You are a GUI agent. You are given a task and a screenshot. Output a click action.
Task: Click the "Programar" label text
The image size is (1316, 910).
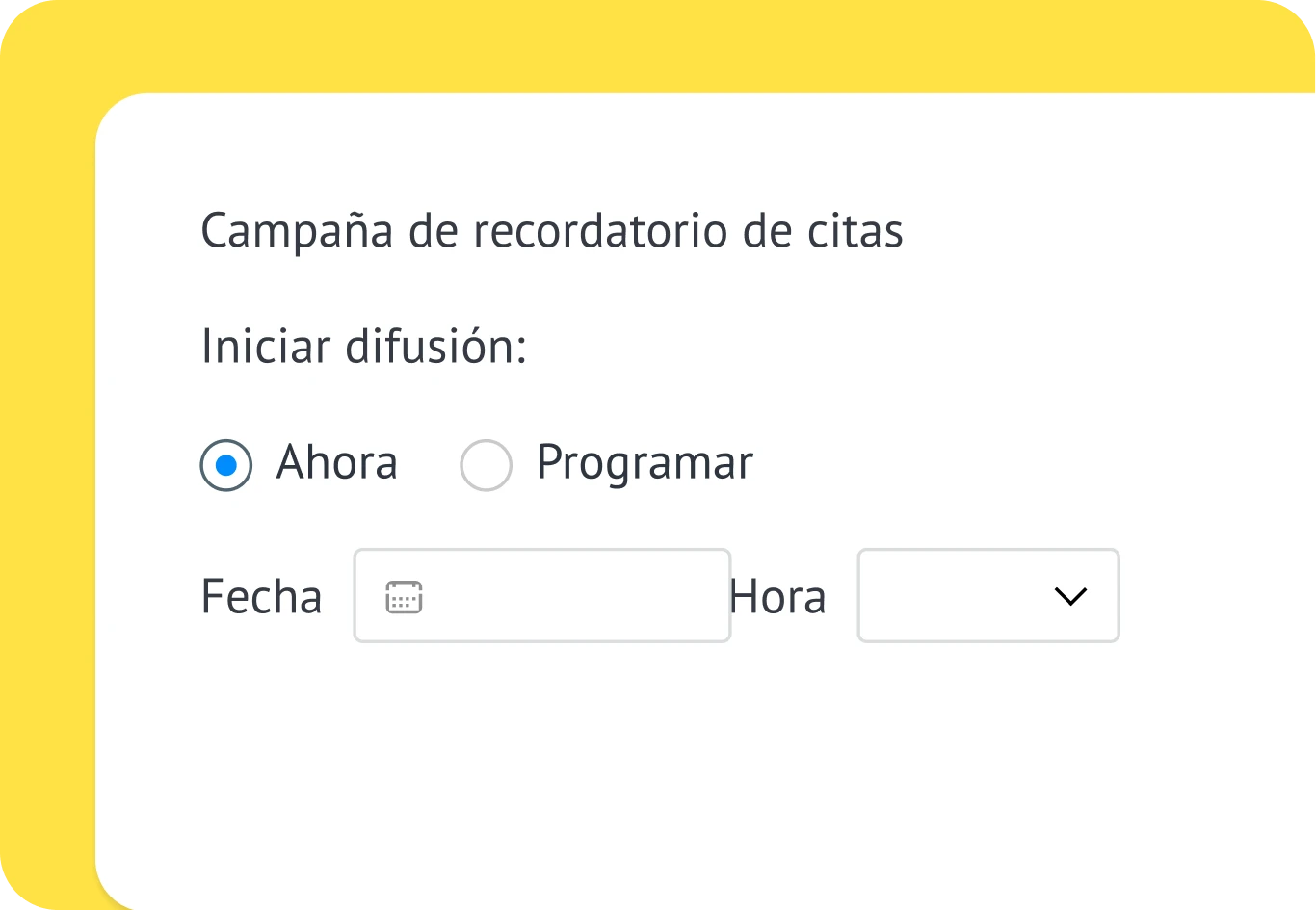[x=645, y=463]
